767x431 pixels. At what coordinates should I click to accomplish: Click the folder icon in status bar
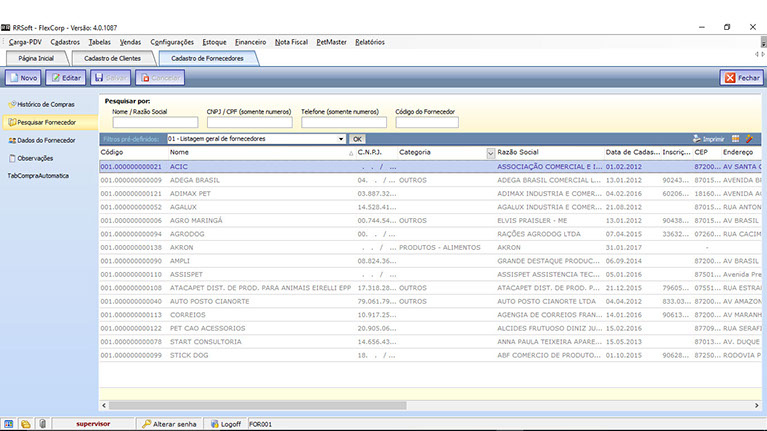point(25,423)
